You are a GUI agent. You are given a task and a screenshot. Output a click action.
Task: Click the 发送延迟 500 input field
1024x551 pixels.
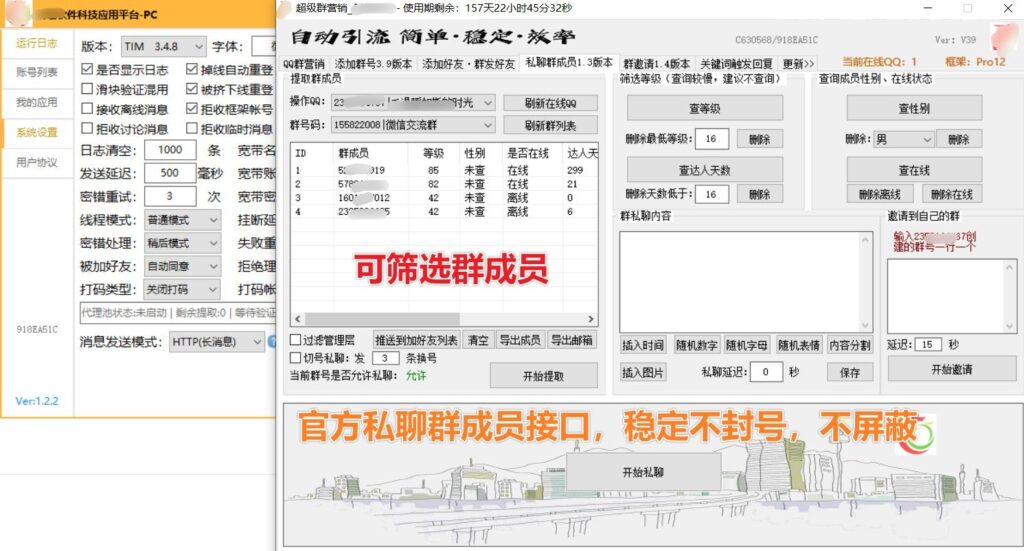pos(170,173)
